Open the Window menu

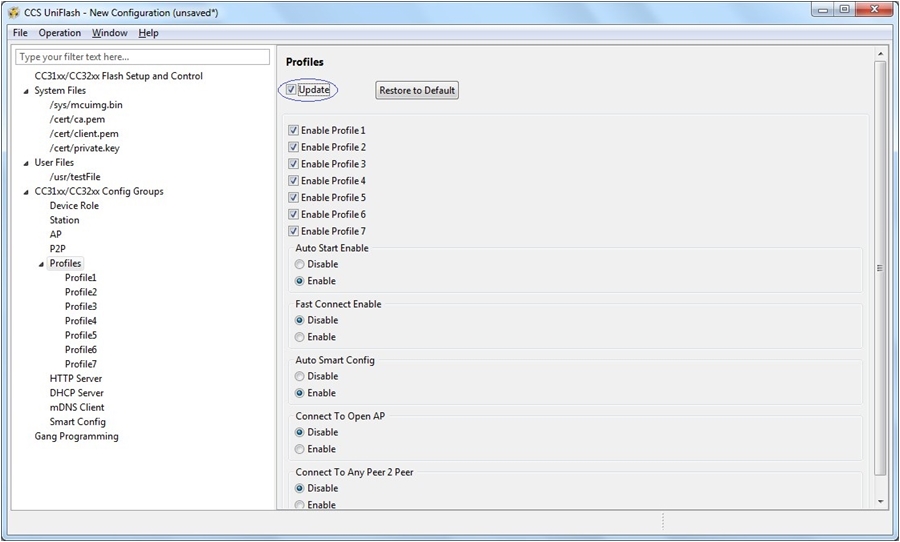(x=110, y=33)
